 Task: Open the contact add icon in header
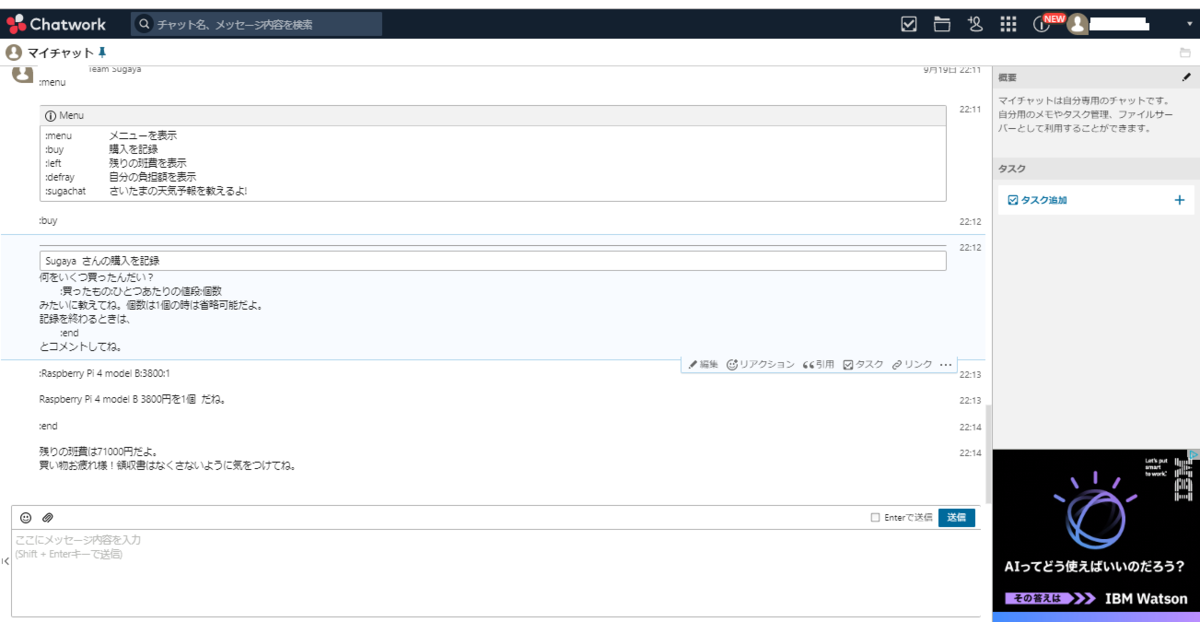pos(975,24)
